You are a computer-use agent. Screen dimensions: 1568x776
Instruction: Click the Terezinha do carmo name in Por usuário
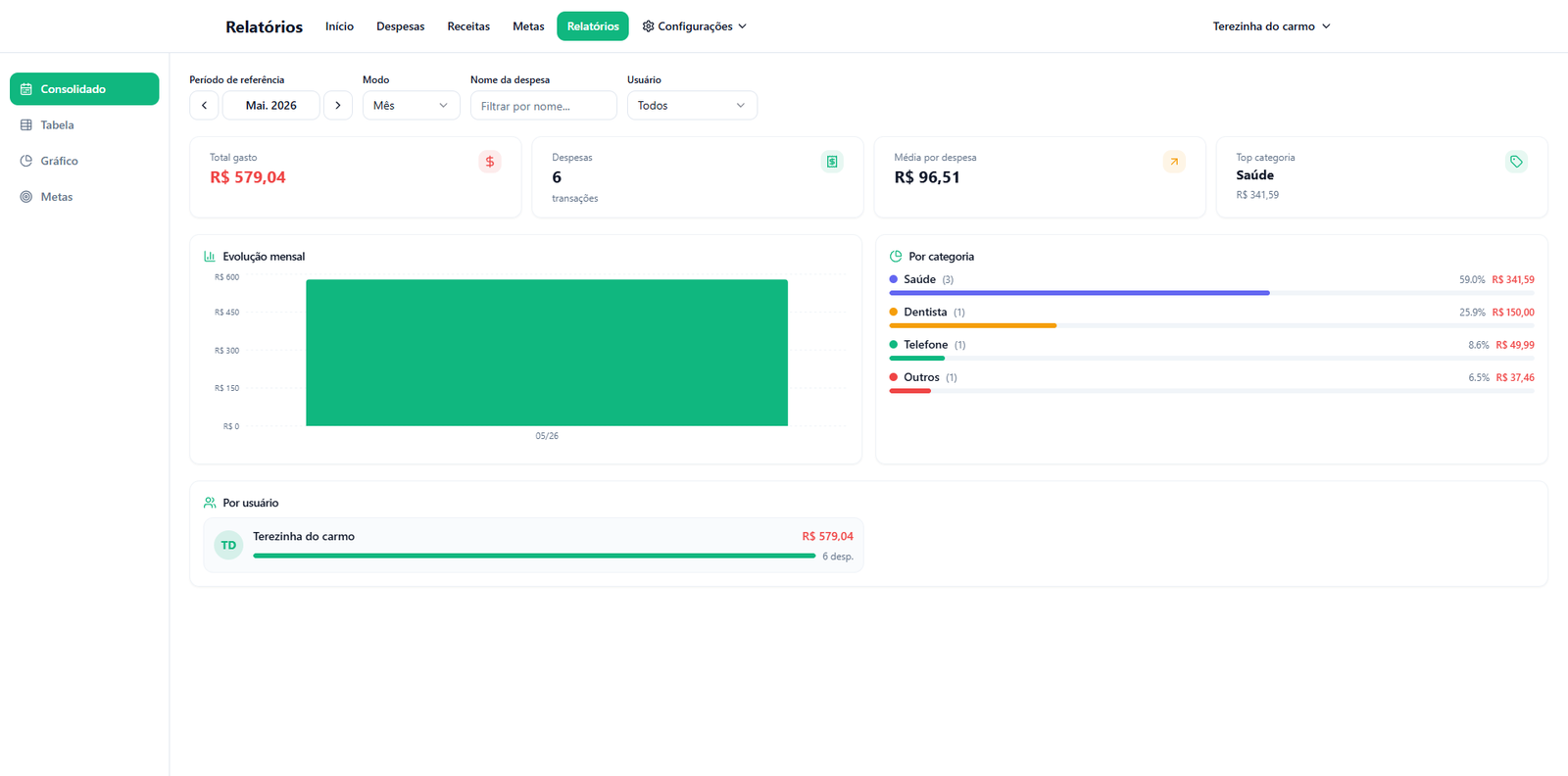coord(304,536)
